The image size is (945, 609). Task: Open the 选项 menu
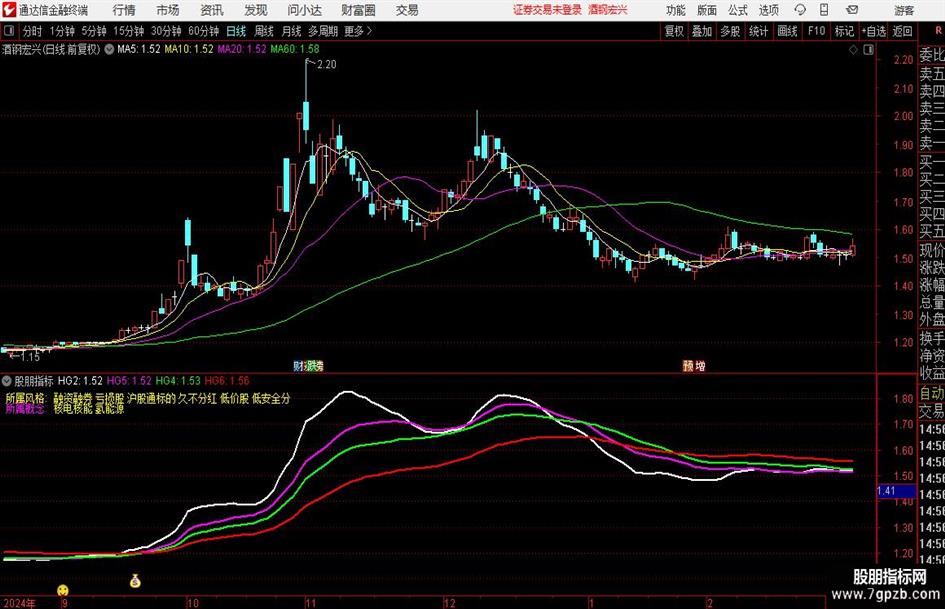[x=768, y=10]
